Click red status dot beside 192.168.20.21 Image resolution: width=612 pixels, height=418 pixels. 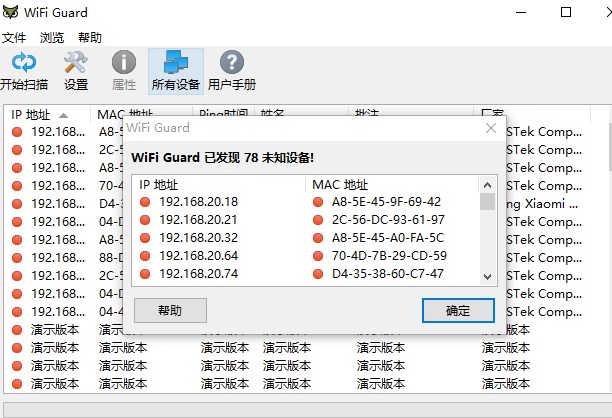pyautogui.click(x=145, y=220)
